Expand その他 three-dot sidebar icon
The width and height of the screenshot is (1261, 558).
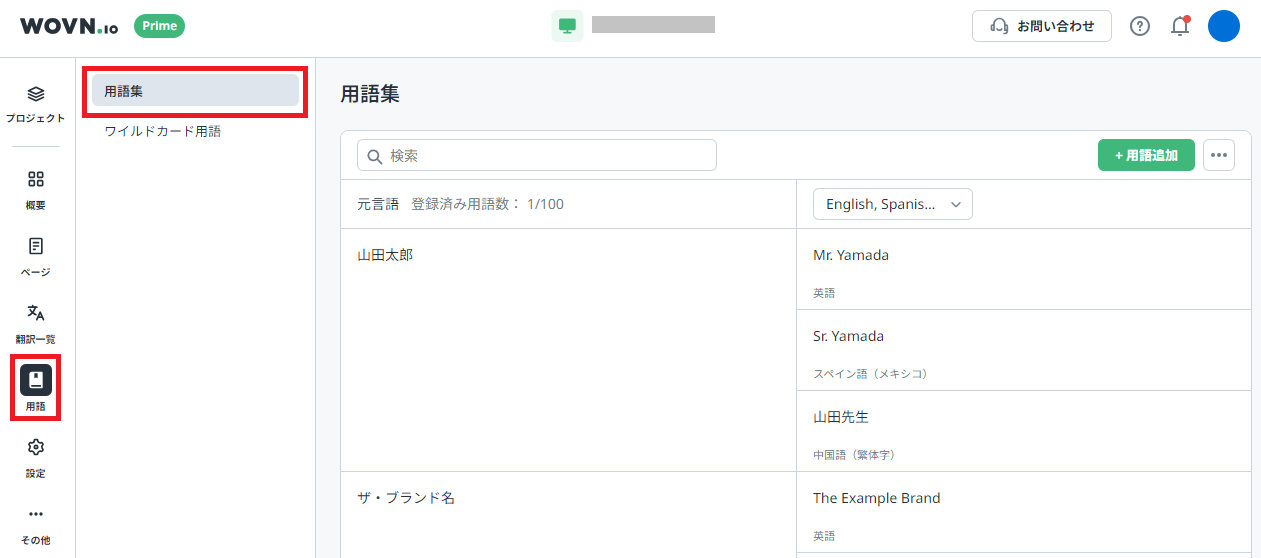(x=36, y=515)
